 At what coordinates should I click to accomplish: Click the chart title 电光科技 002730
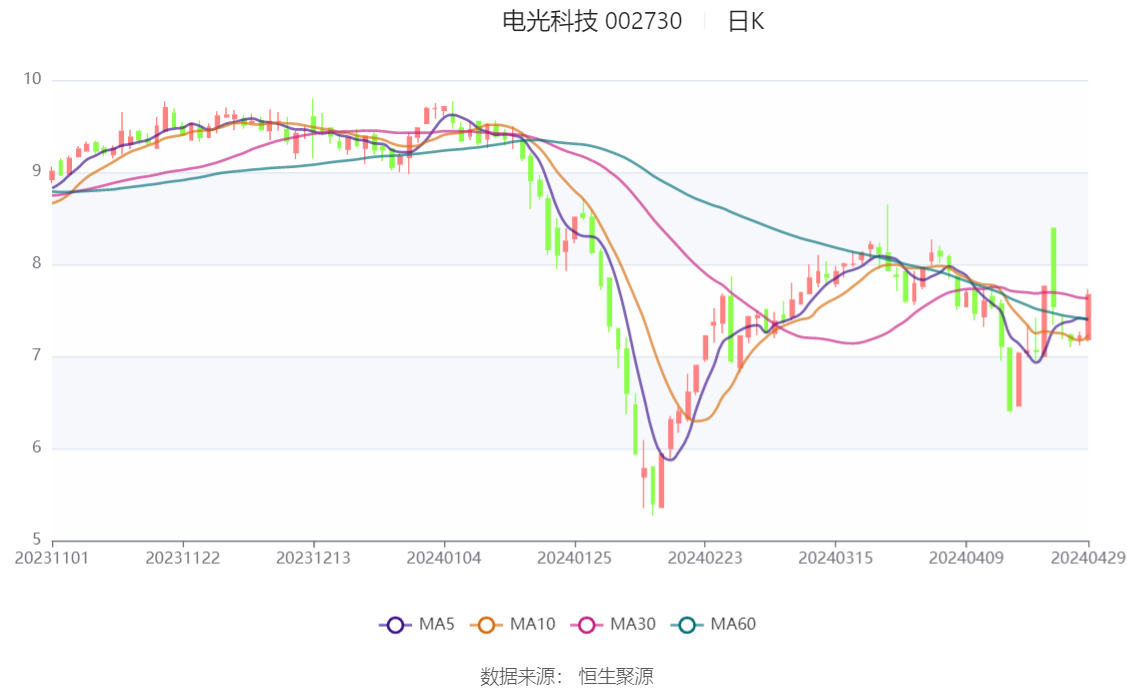[x=592, y=21]
